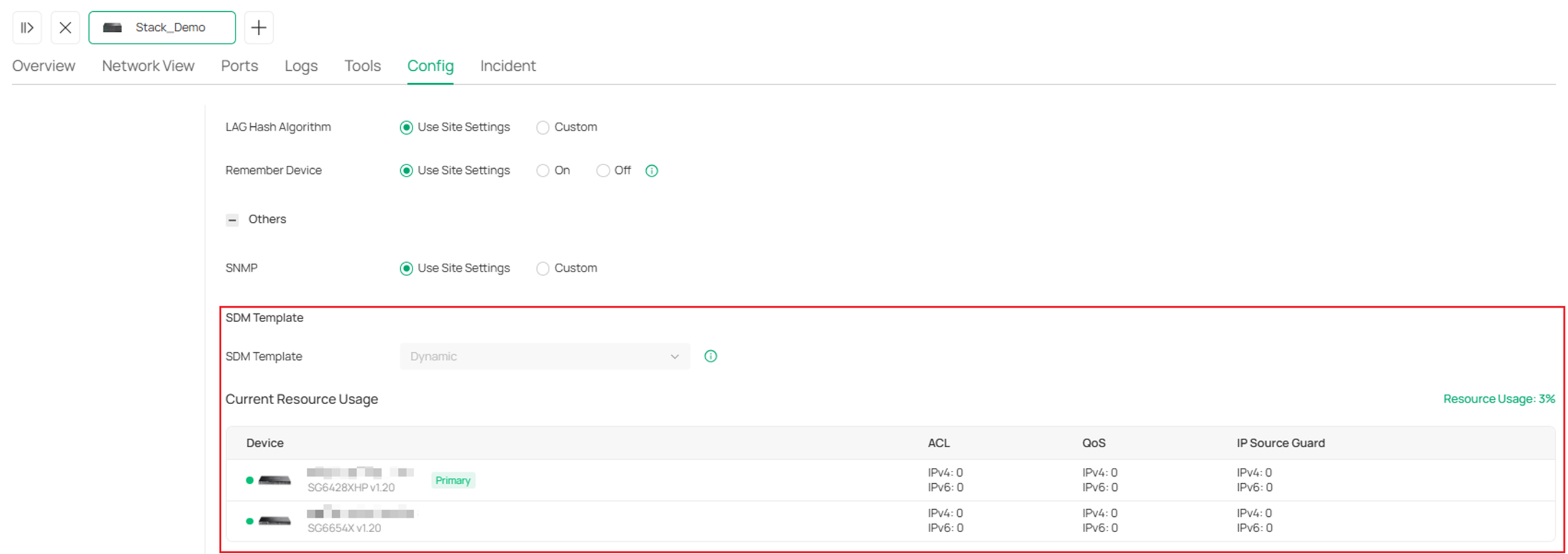Switch to the Overview tab
This screenshot has width=1568, height=554.
[x=43, y=65]
